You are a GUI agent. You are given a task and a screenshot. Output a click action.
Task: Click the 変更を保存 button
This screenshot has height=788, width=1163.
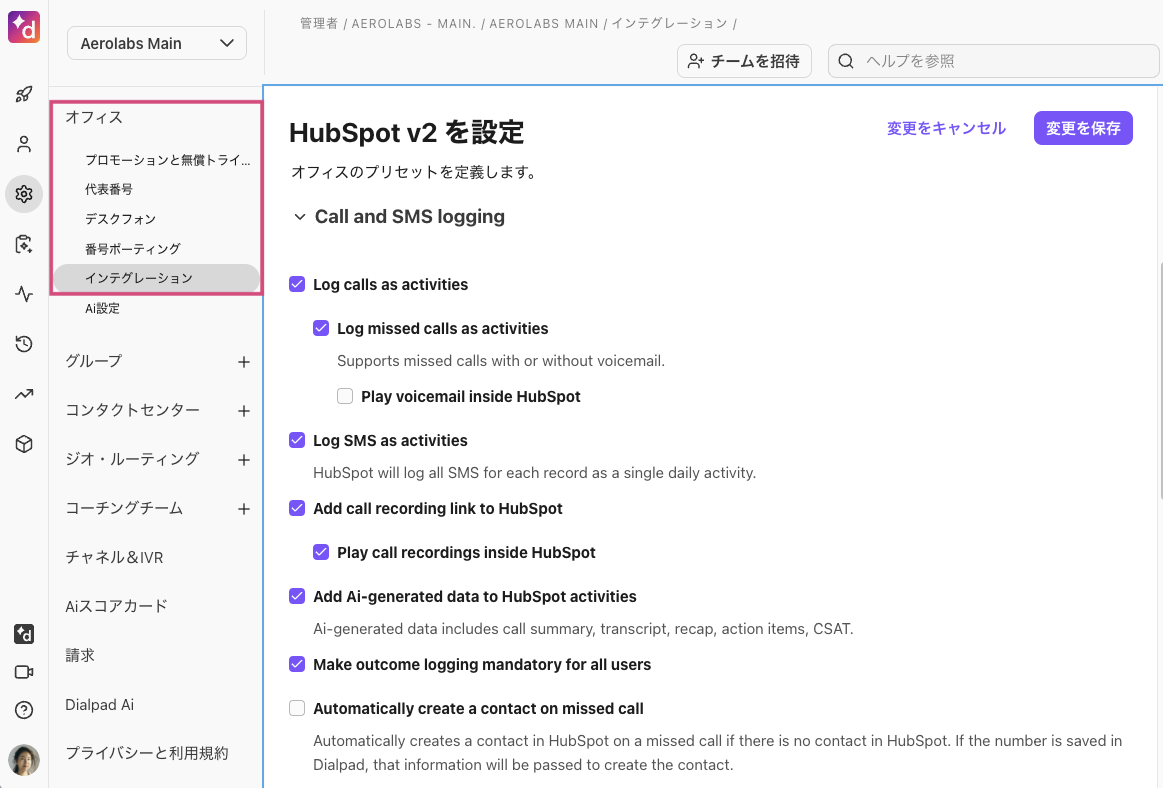1083,128
